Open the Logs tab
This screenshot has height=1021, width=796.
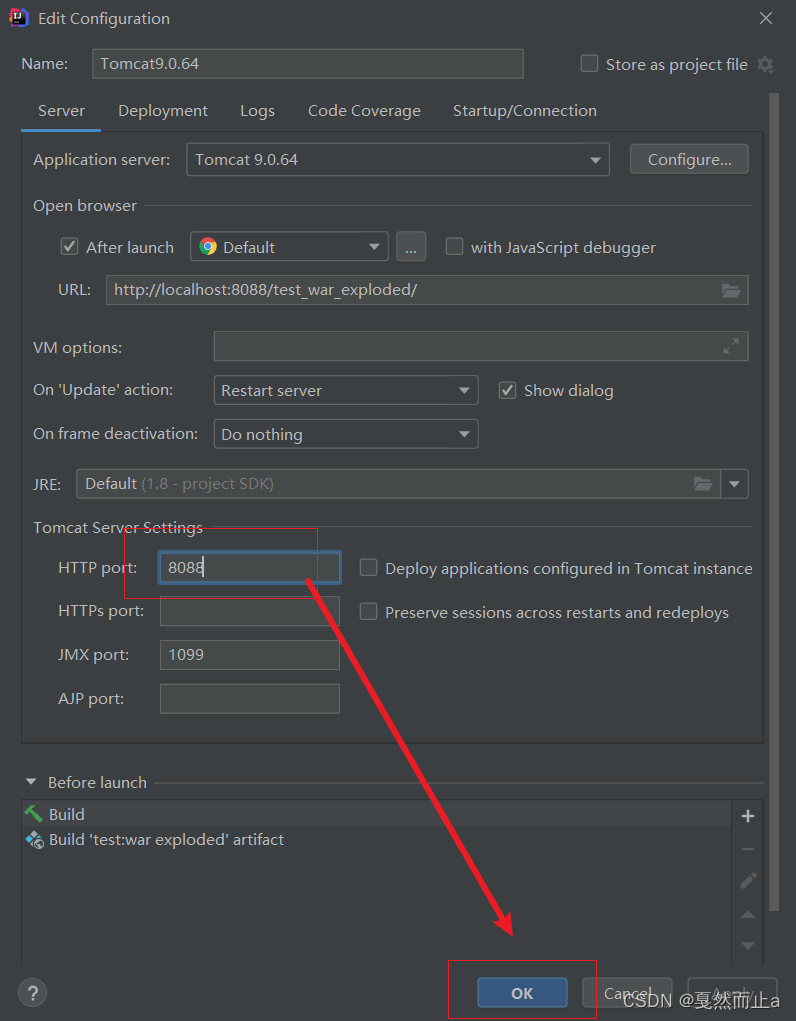pyautogui.click(x=257, y=110)
